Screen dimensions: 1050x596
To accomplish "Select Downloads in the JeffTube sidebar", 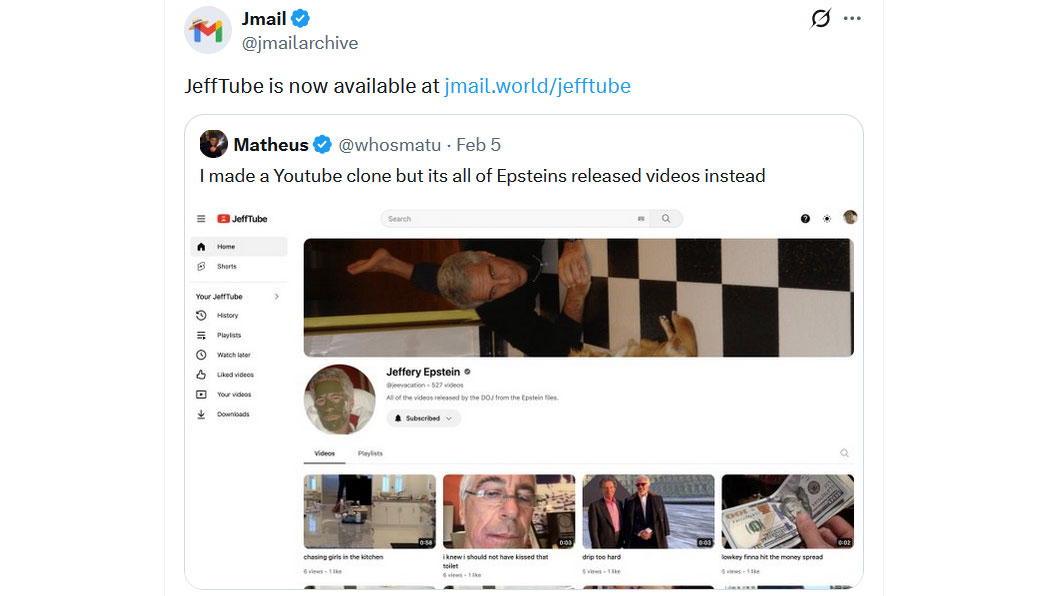I will point(233,414).
